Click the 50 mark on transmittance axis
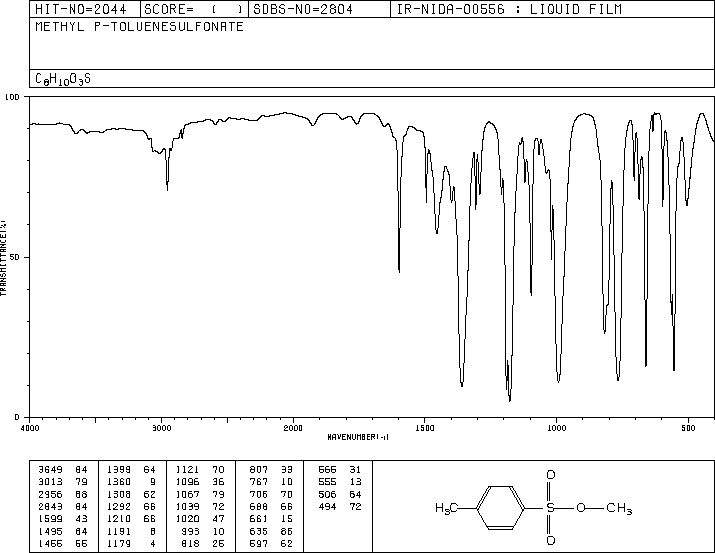This screenshot has width=715, height=553. [15, 257]
